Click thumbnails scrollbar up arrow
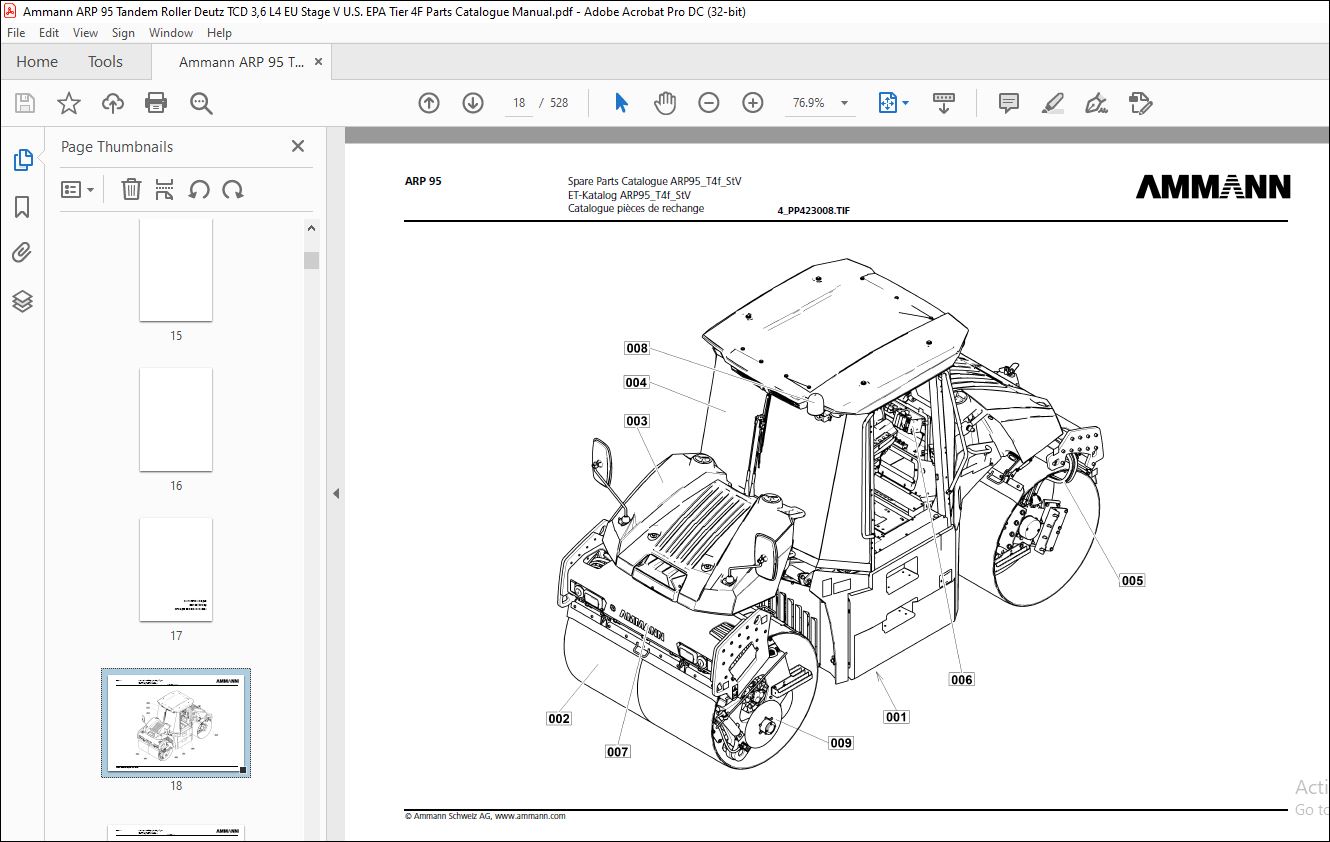 tap(312, 228)
